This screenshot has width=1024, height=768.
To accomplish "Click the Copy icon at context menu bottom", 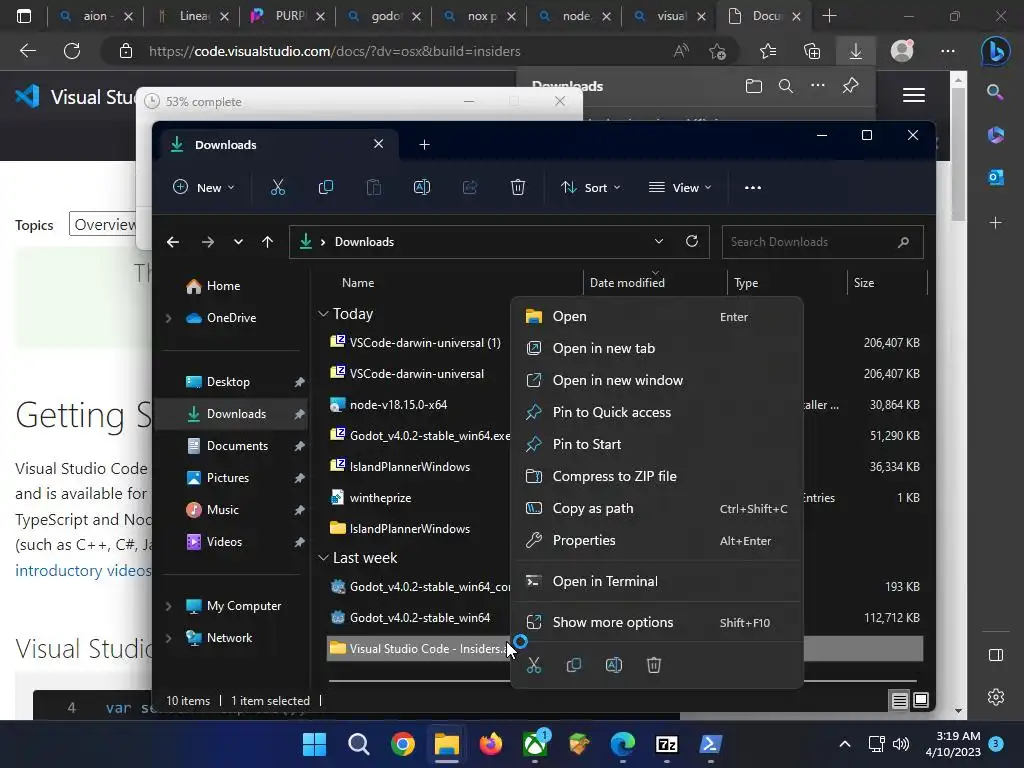I will click(x=573, y=665).
